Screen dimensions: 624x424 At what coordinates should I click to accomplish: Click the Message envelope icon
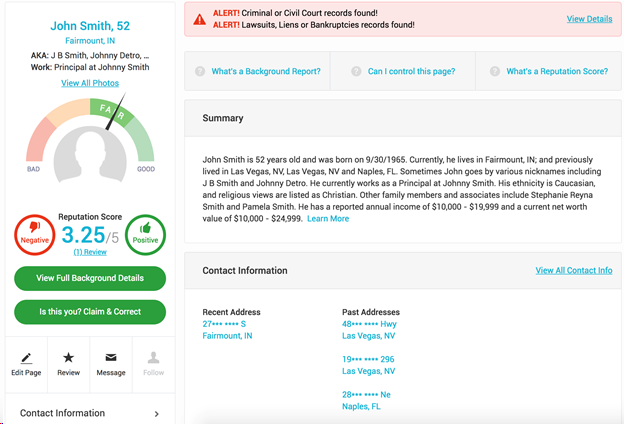click(x=111, y=358)
